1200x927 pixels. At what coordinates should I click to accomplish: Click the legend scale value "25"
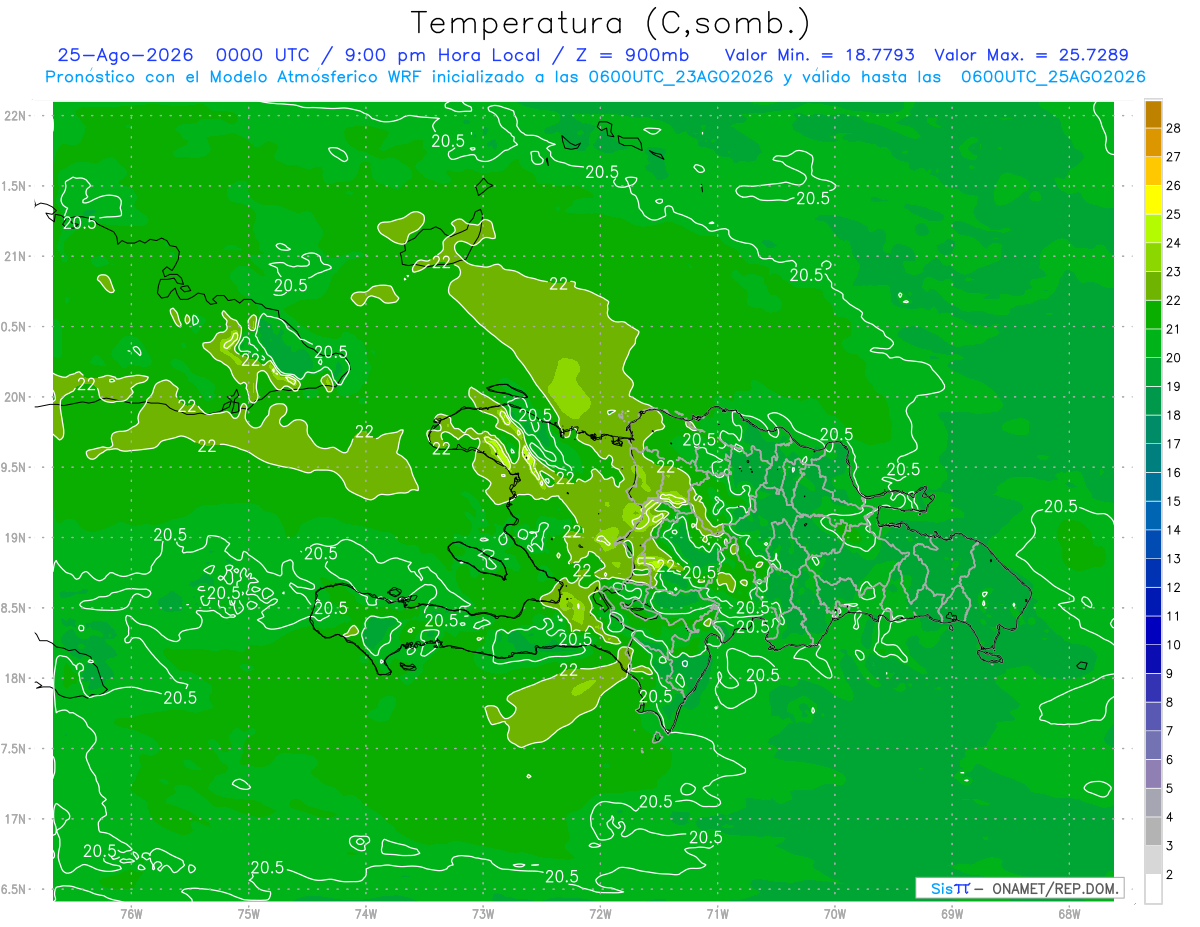point(1173,214)
